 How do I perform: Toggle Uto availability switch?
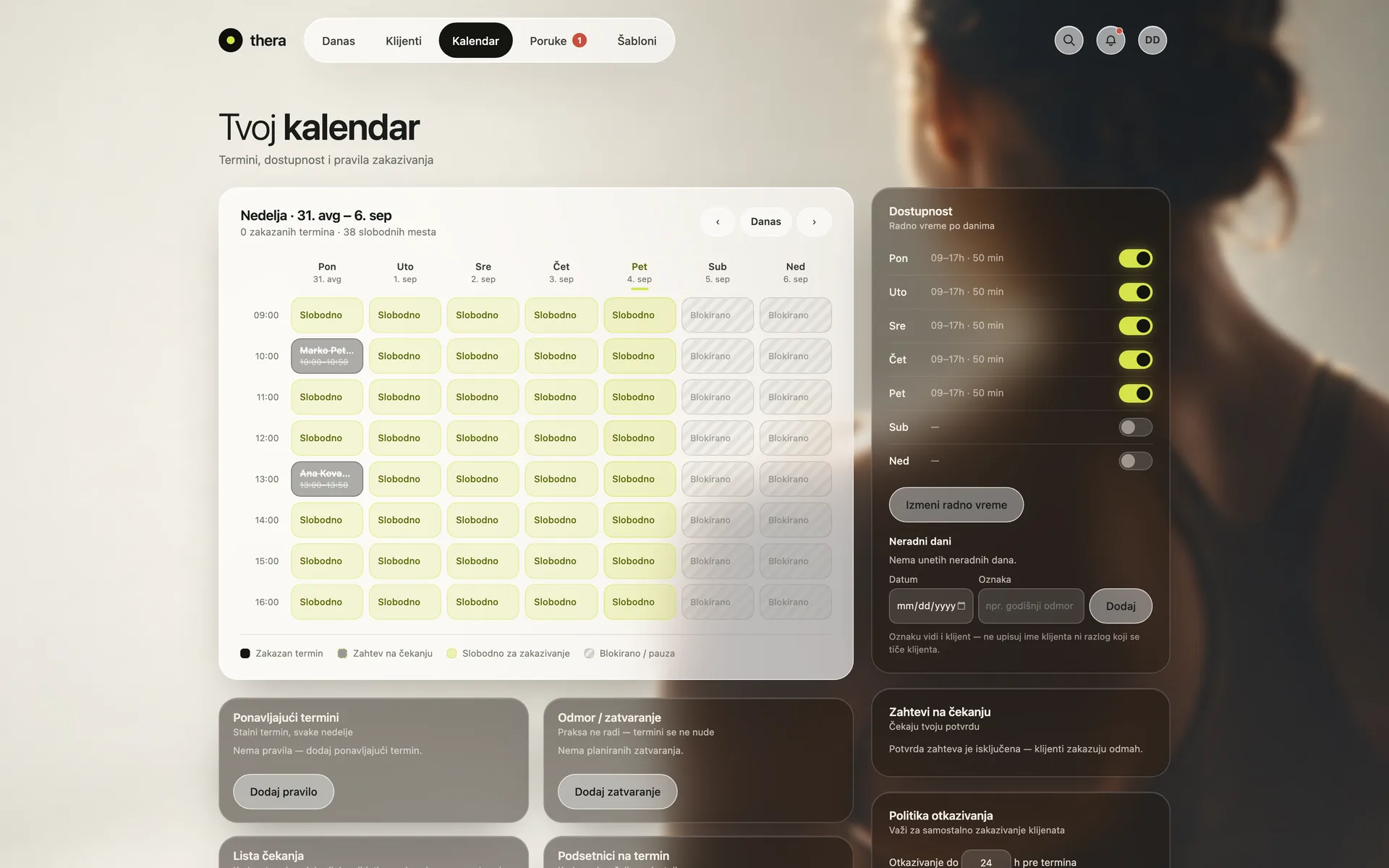pos(1135,292)
